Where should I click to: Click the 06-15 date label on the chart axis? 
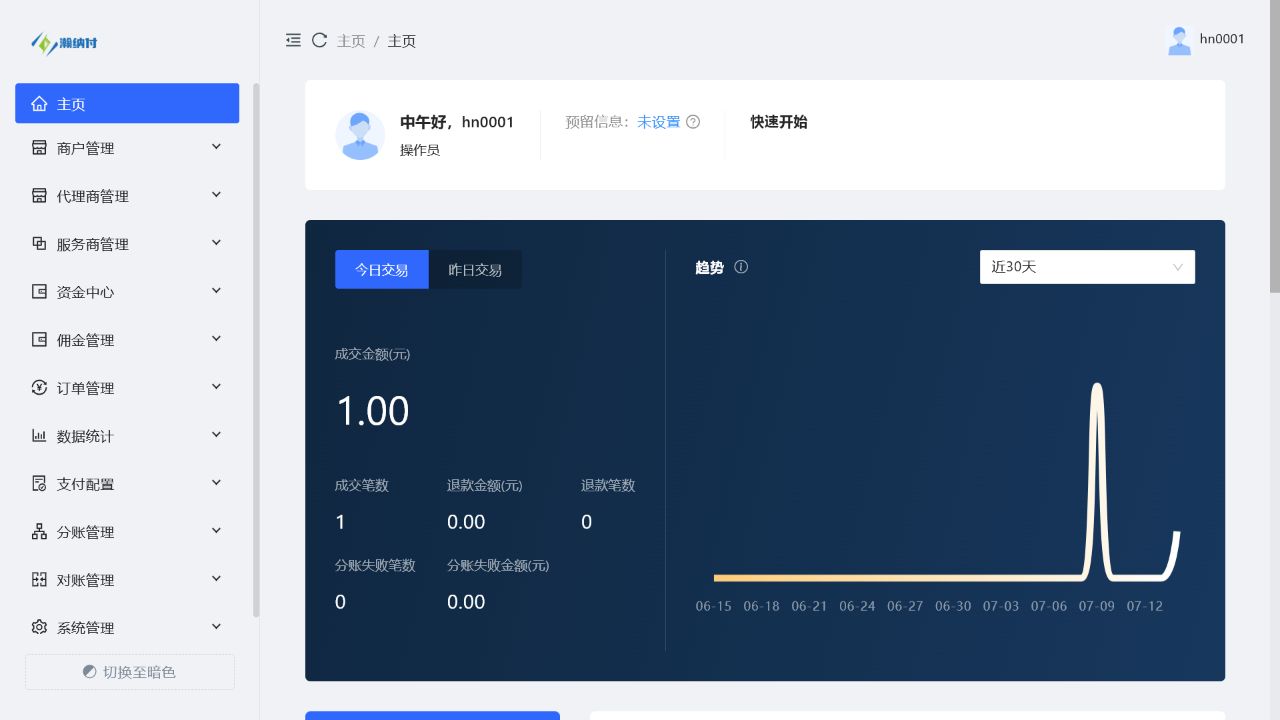tap(714, 606)
